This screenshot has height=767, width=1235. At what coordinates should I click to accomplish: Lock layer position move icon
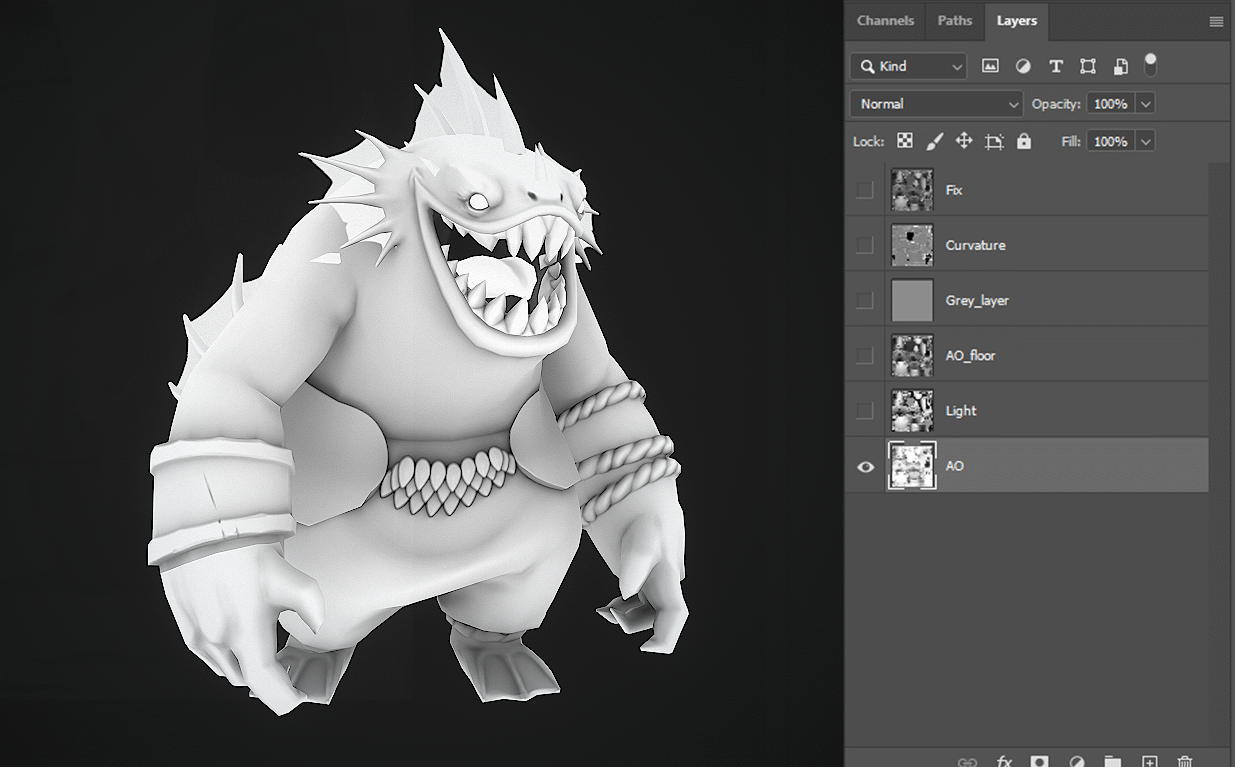[964, 141]
